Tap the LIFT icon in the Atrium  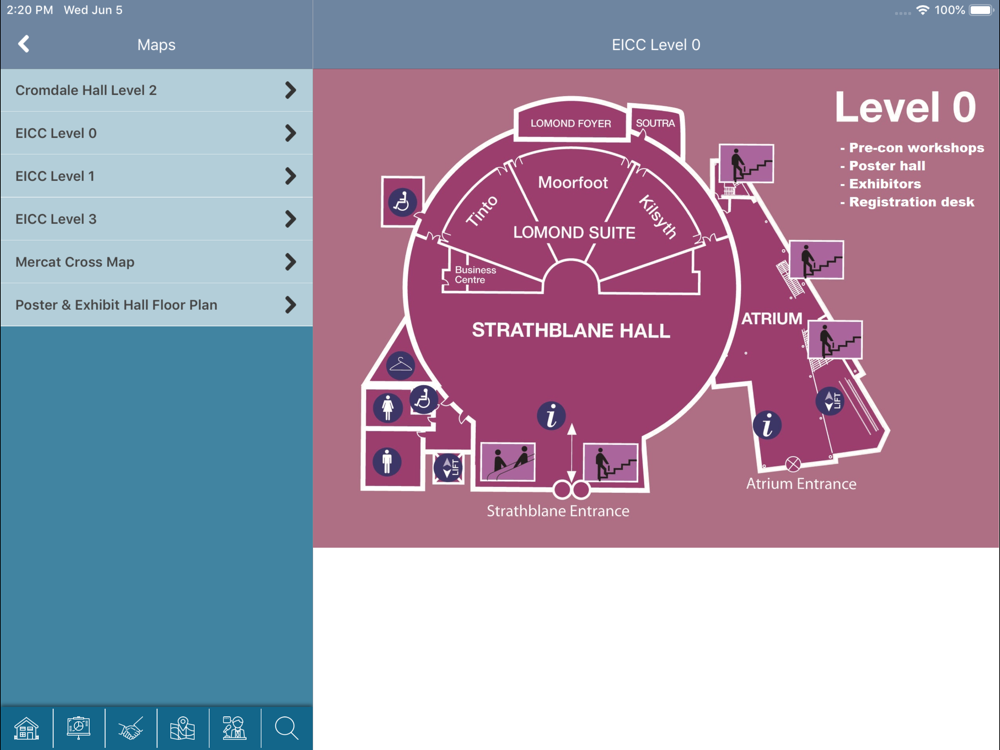point(830,401)
